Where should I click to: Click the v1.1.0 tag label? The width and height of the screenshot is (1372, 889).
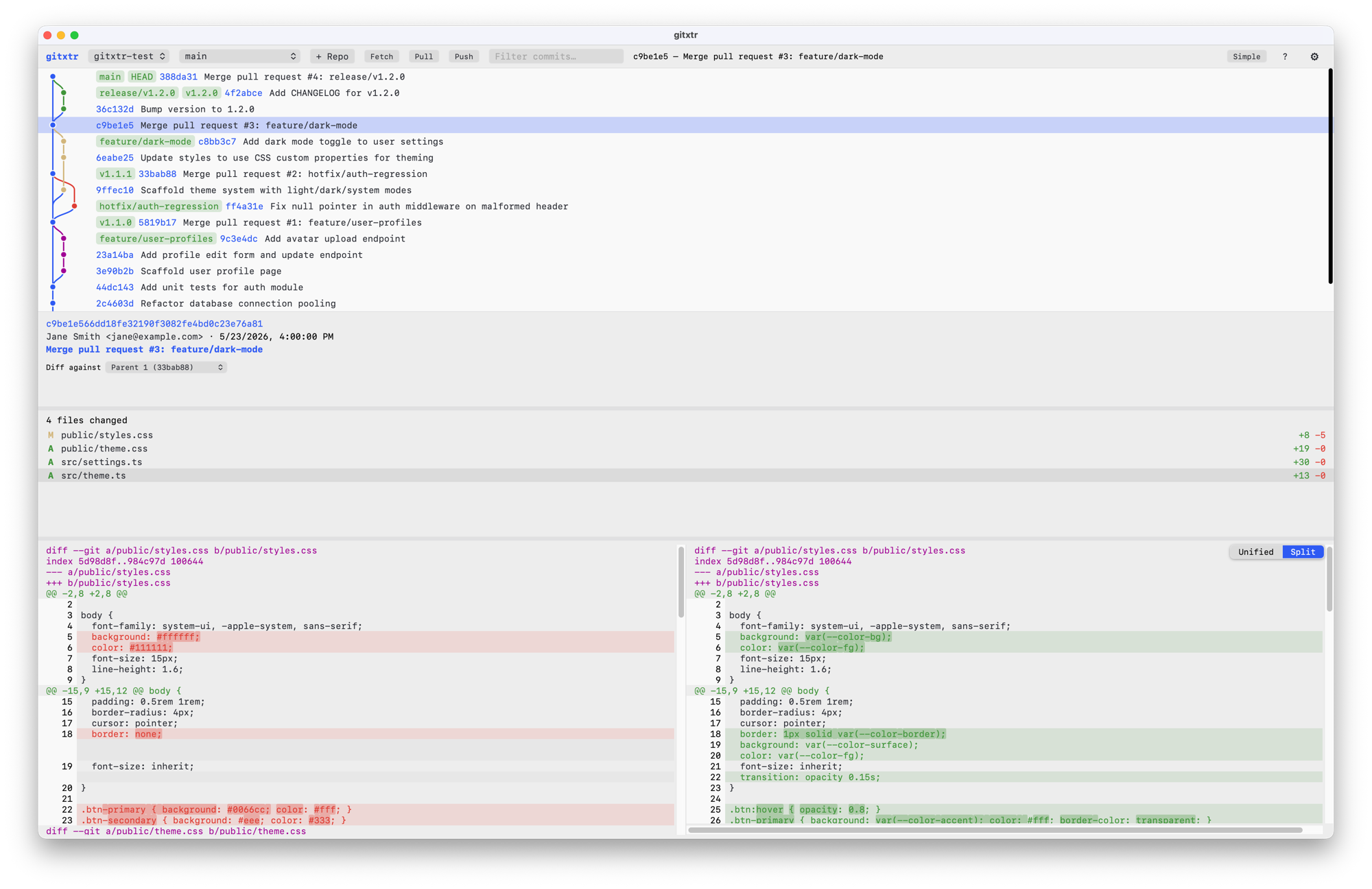click(115, 223)
